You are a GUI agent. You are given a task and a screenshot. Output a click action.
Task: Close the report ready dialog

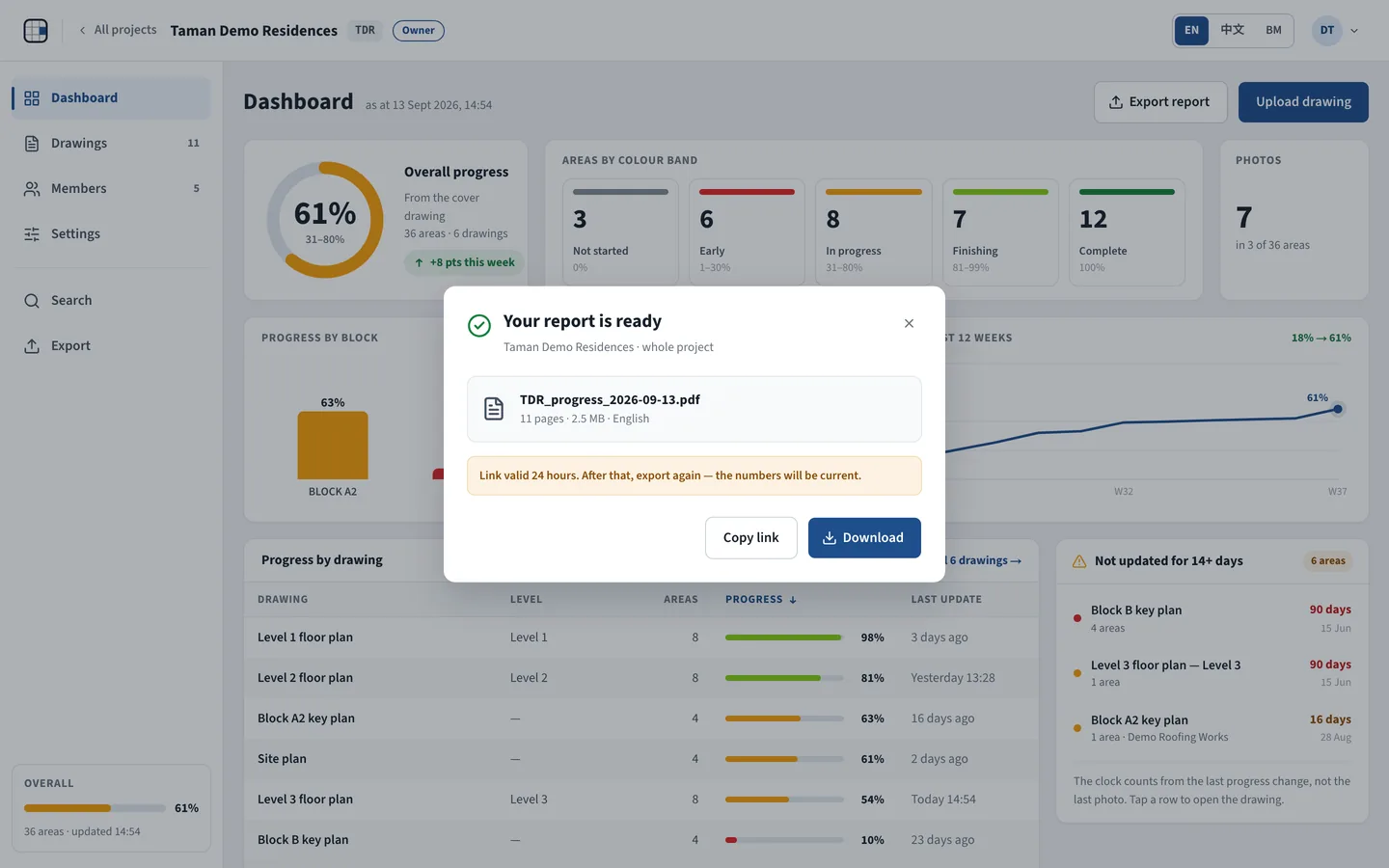pos(909,323)
